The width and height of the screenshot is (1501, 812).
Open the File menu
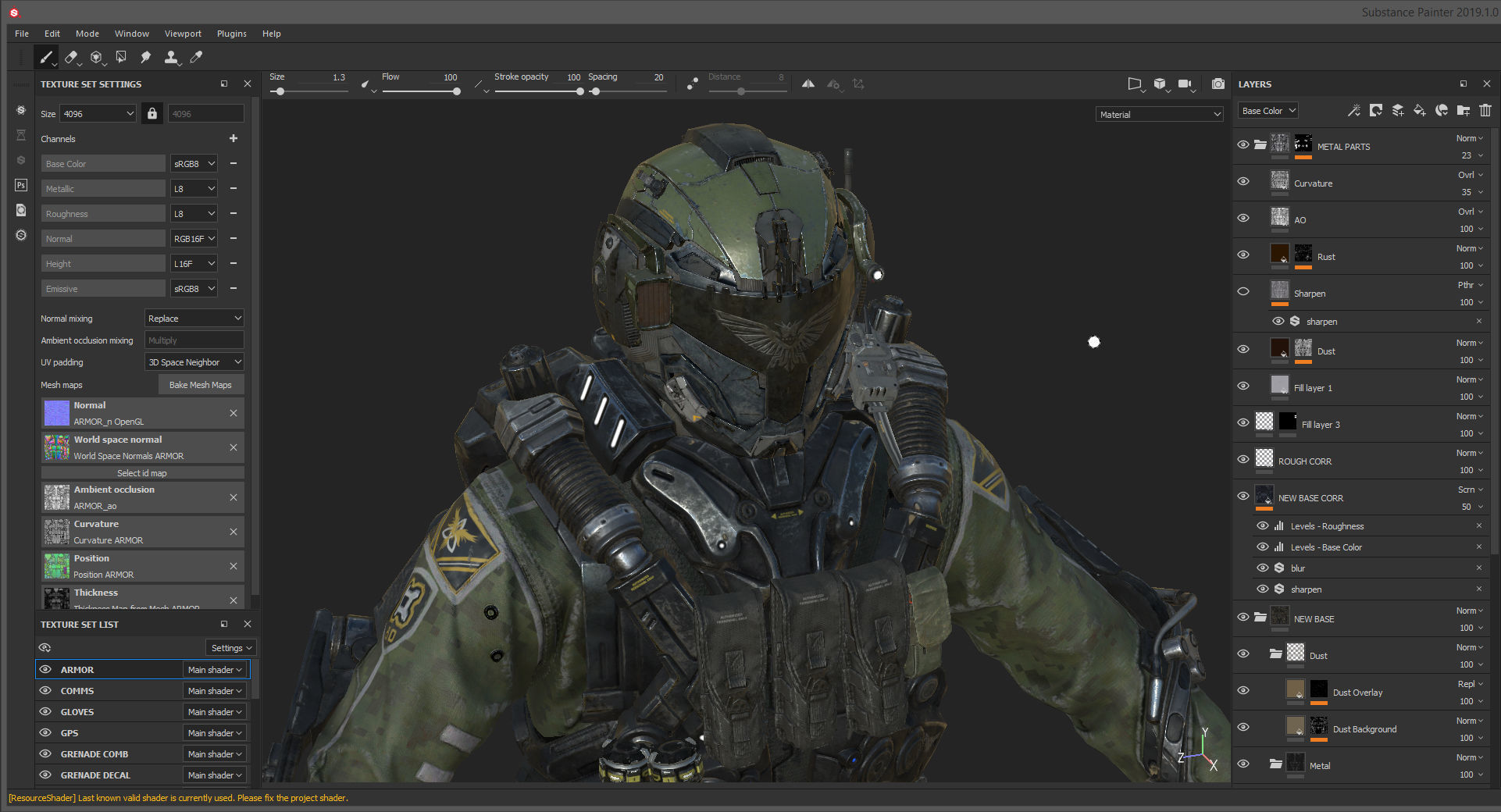point(22,34)
